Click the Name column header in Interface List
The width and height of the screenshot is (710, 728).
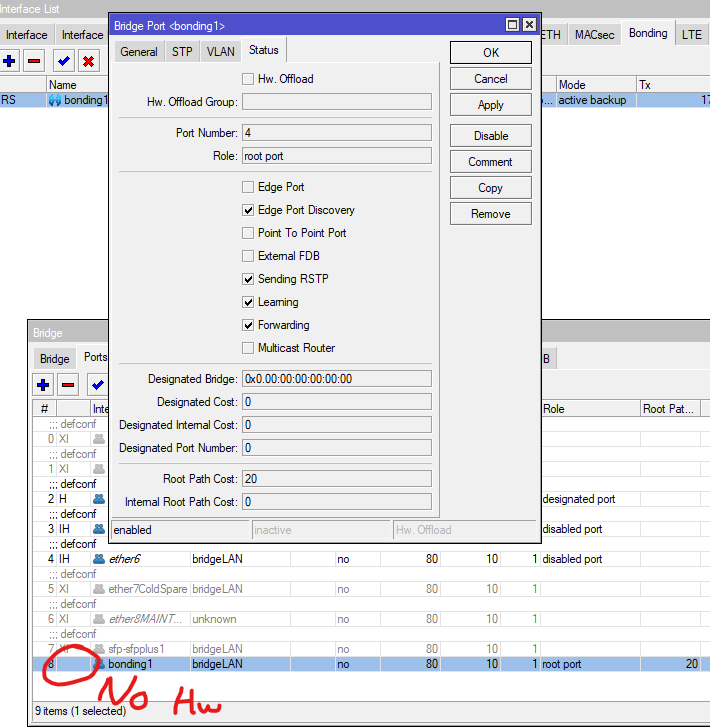(77, 85)
